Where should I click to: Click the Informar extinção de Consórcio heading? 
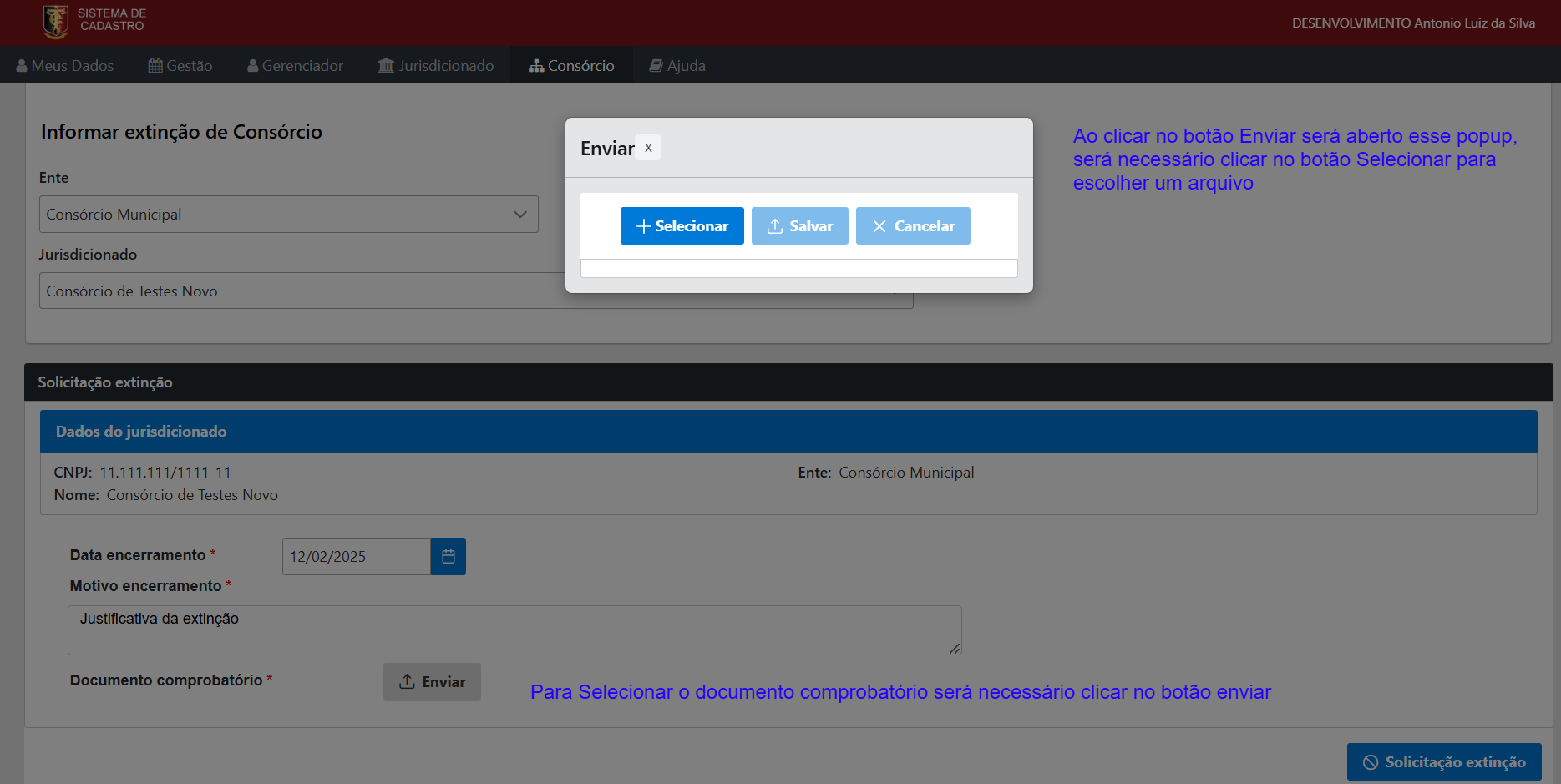(181, 132)
